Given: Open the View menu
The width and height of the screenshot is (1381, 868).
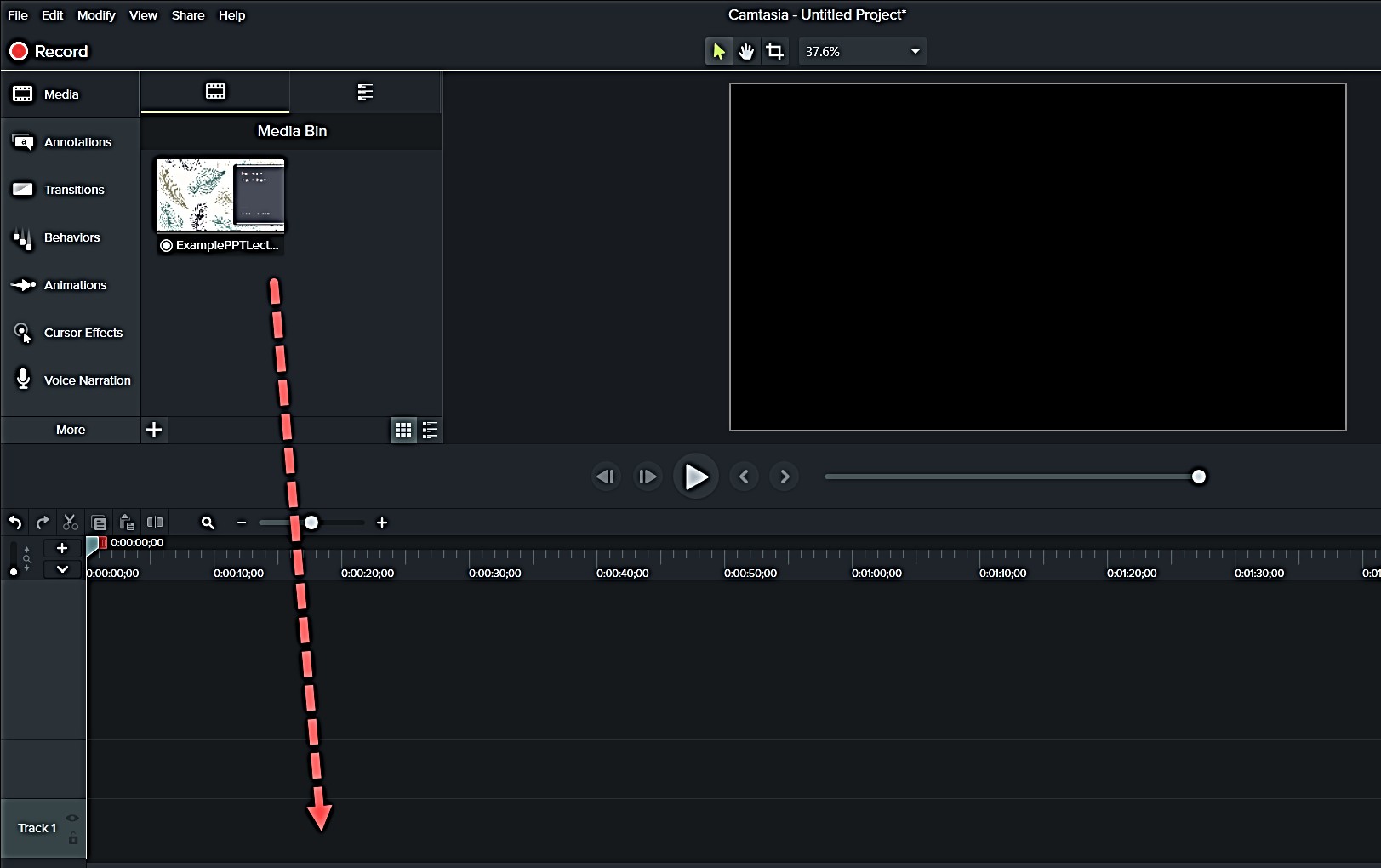Looking at the screenshot, I should [143, 15].
